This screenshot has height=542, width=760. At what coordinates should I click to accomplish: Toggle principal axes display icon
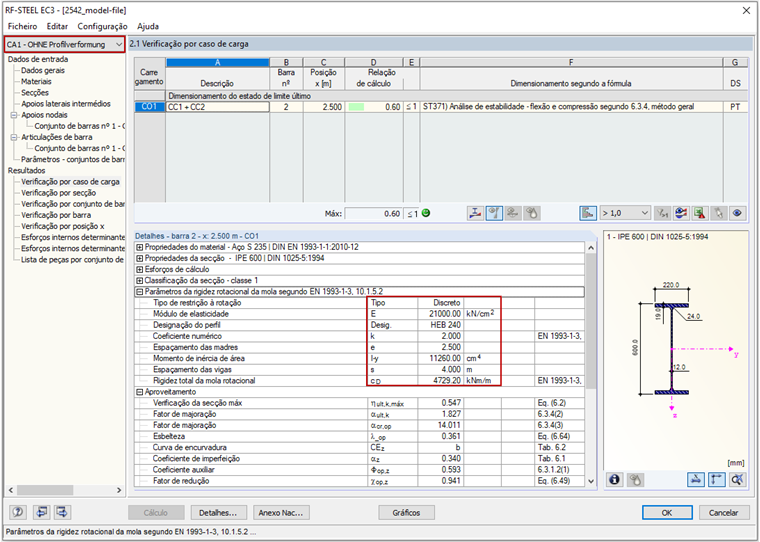pos(716,480)
